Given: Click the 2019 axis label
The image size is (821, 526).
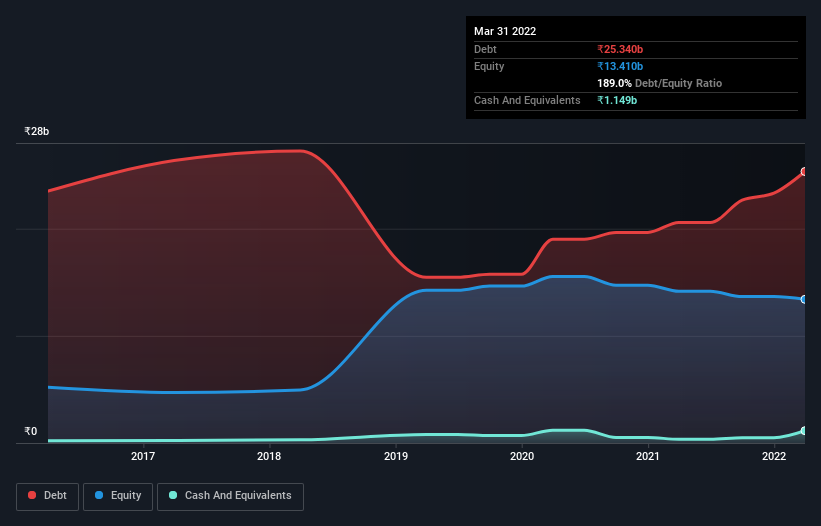Looking at the screenshot, I should pyautogui.click(x=396, y=456).
